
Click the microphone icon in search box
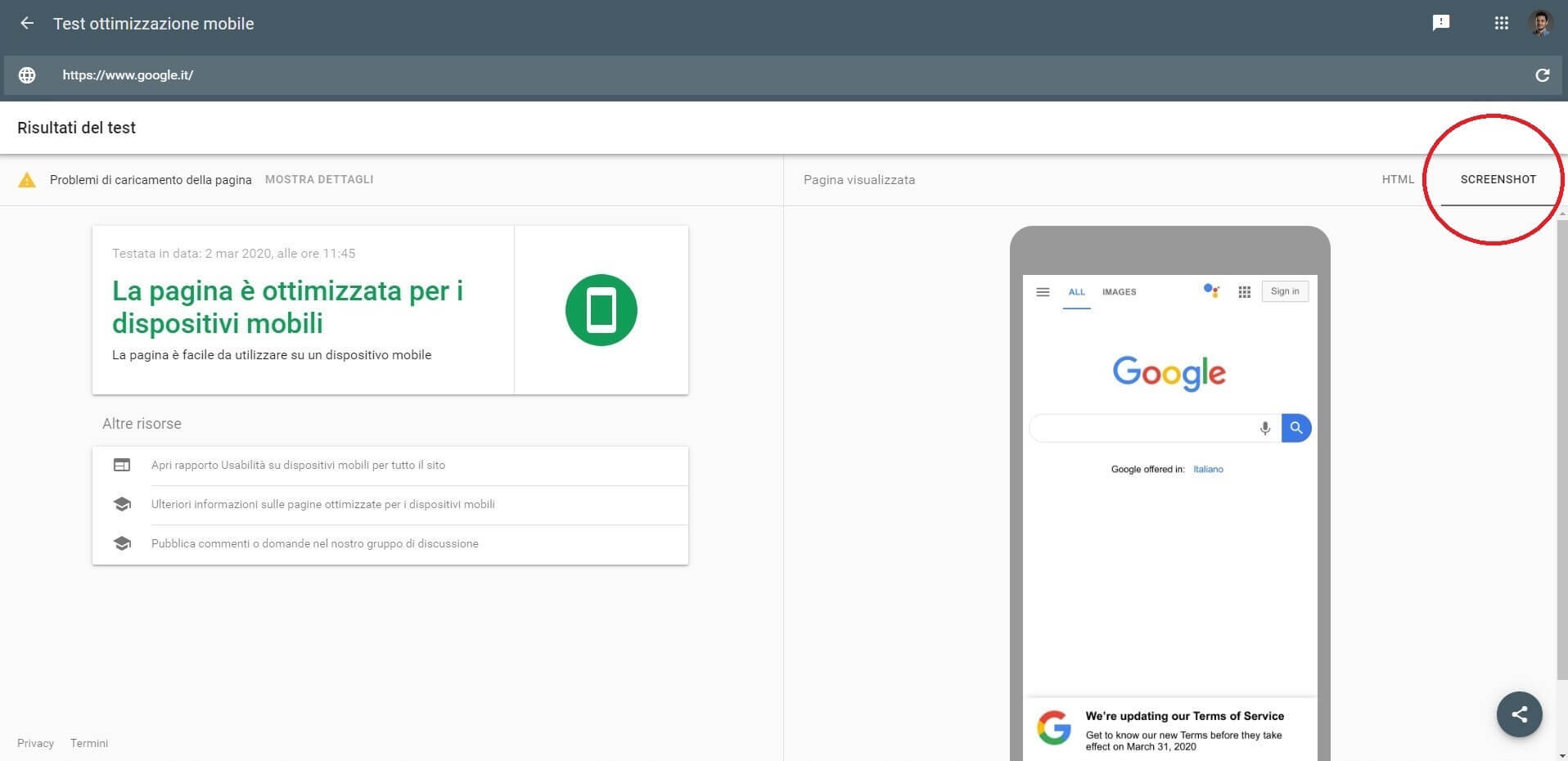point(1265,428)
